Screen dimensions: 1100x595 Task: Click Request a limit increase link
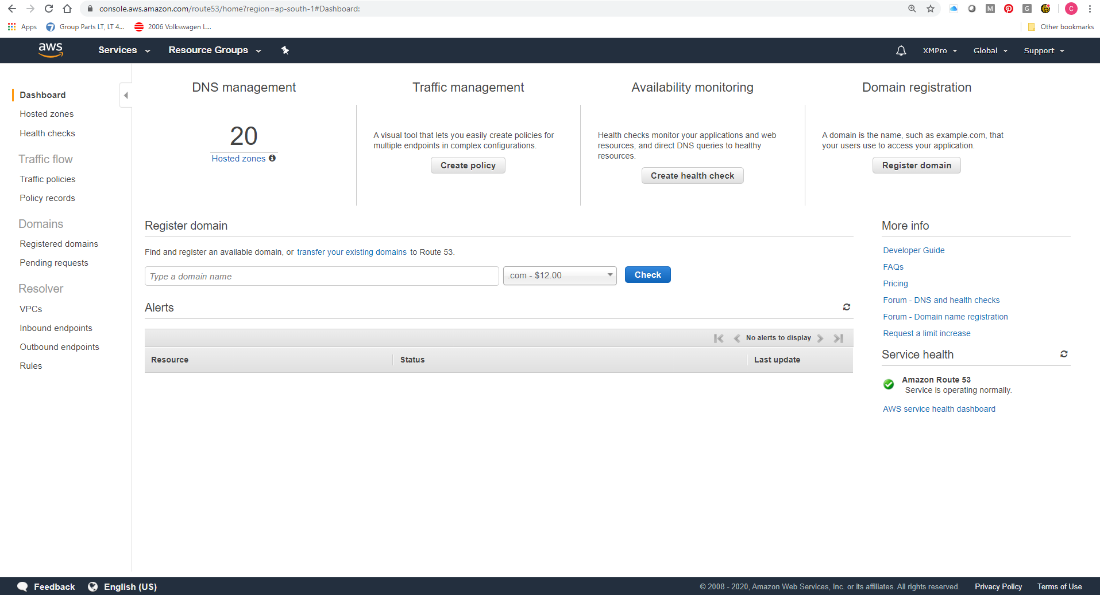pyautogui.click(x=926, y=333)
